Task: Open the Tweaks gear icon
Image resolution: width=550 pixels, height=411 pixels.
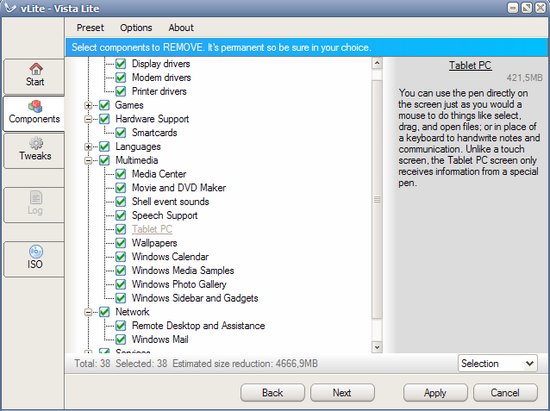Action: [36, 143]
